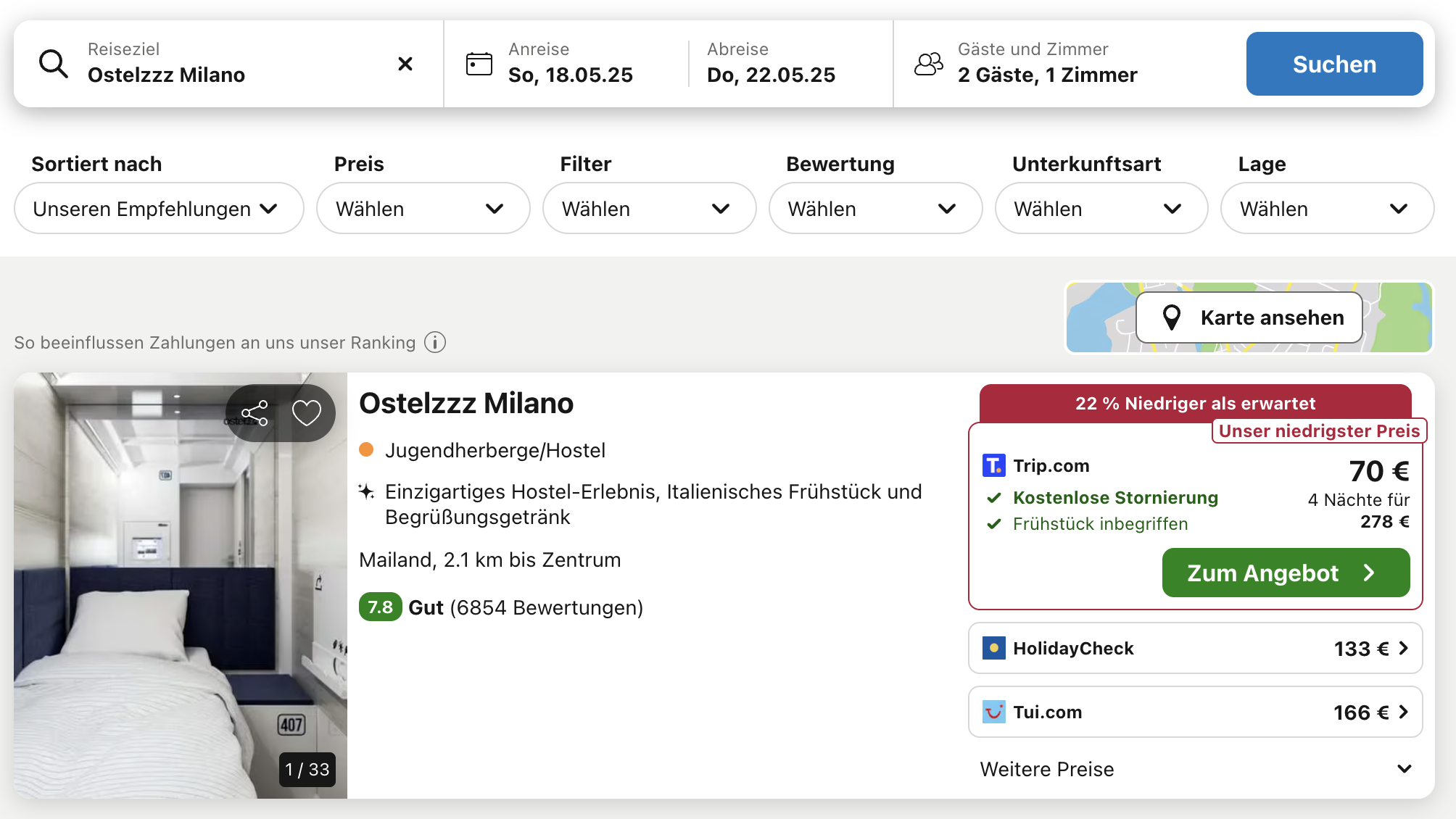This screenshot has height=819, width=1456.
Task: Click the 22 % Niedriger als erwartet banner
Action: pyautogui.click(x=1195, y=403)
